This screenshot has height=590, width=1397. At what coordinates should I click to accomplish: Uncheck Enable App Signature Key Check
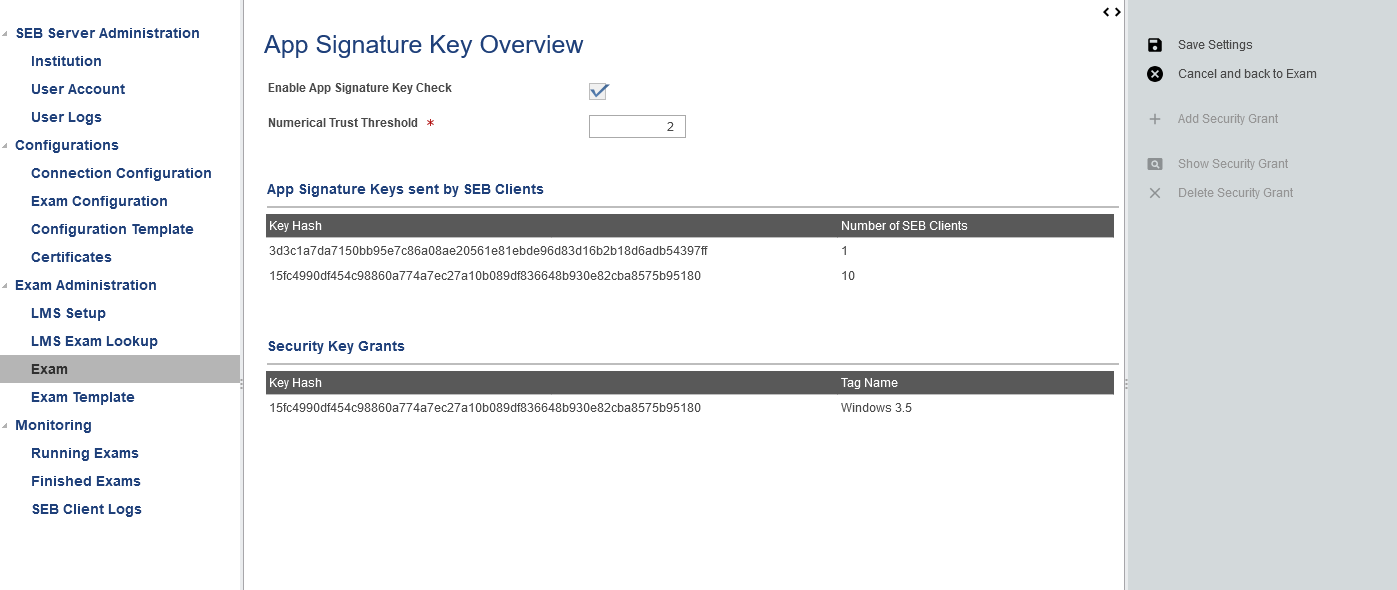pyautogui.click(x=599, y=91)
